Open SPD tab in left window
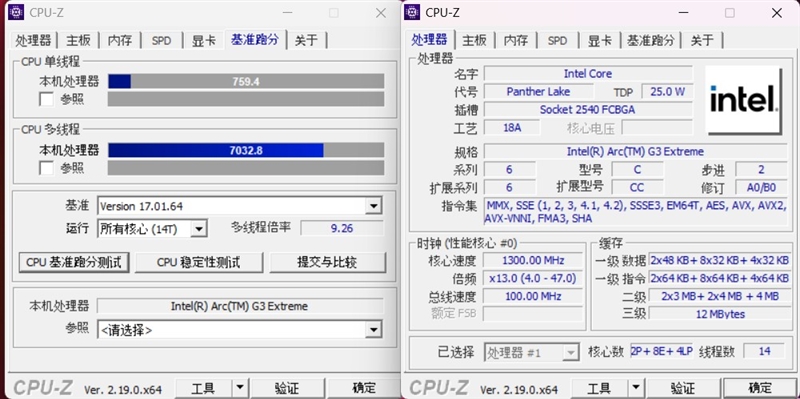Screen dimensions: 800x399 pos(162,40)
